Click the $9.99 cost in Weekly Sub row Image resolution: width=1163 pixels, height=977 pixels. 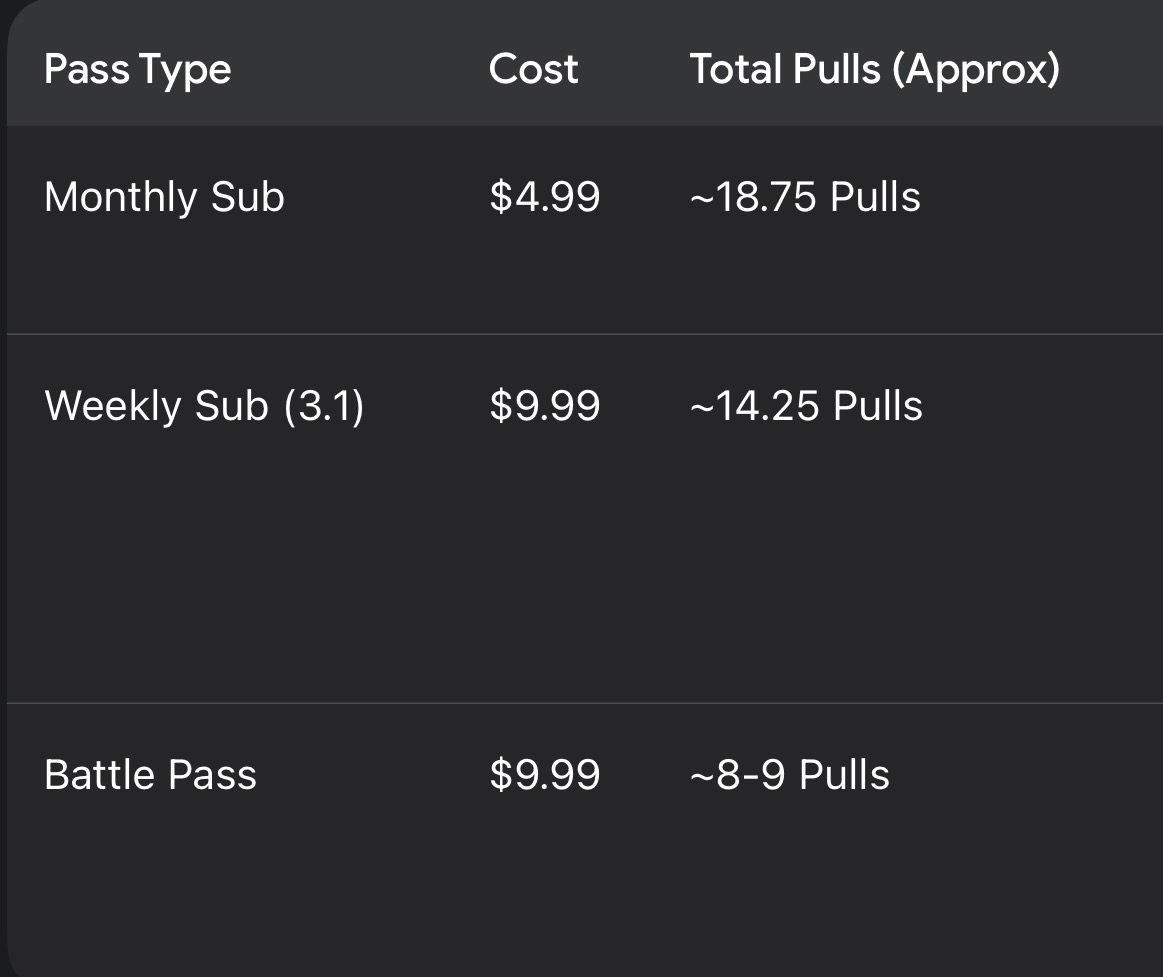coord(545,406)
